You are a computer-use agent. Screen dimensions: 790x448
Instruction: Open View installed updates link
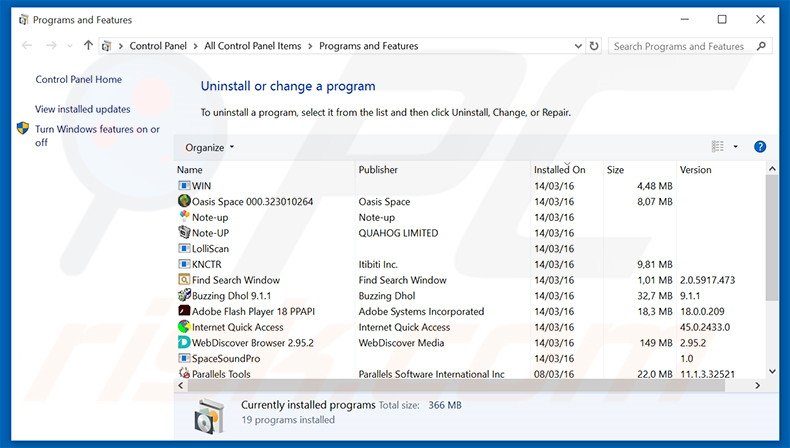coord(83,109)
